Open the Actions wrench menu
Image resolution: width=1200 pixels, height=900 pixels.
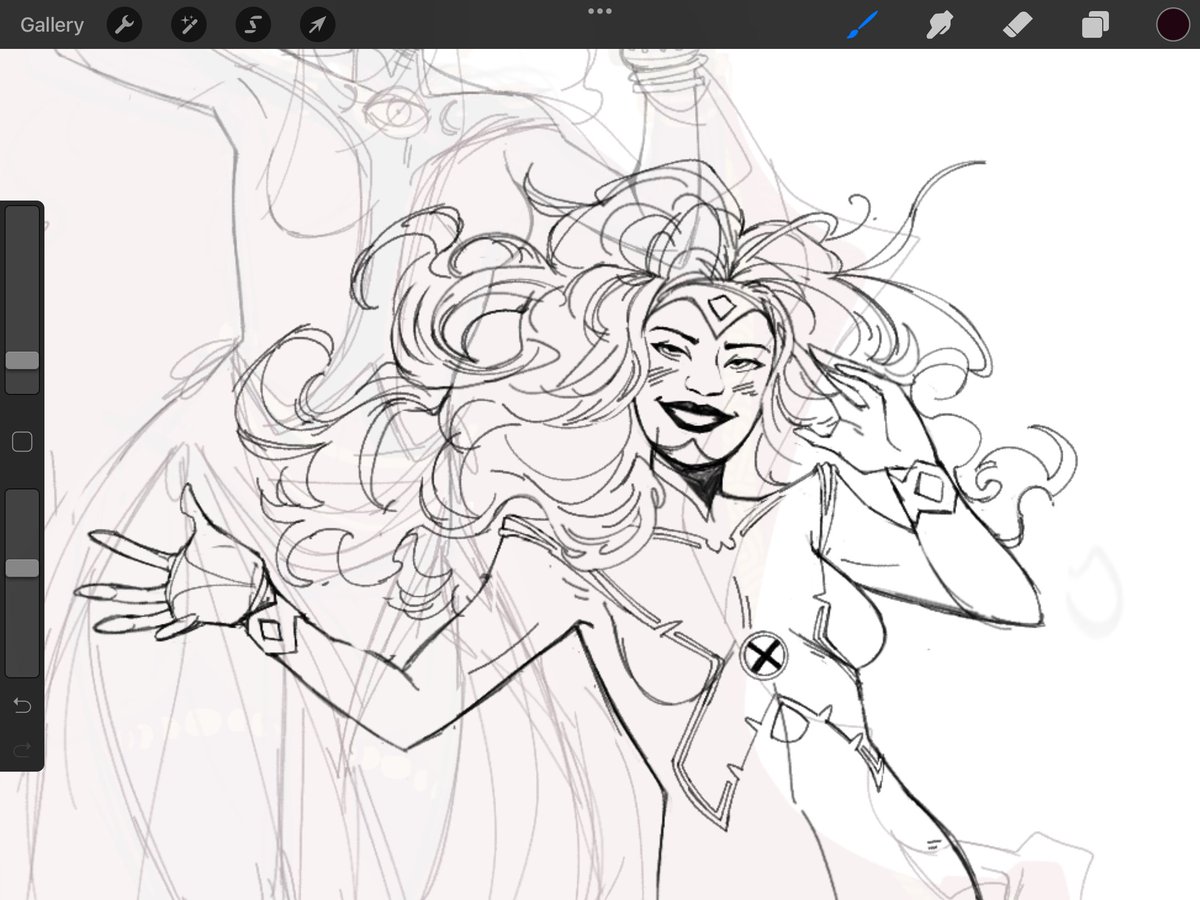click(x=124, y=25)
